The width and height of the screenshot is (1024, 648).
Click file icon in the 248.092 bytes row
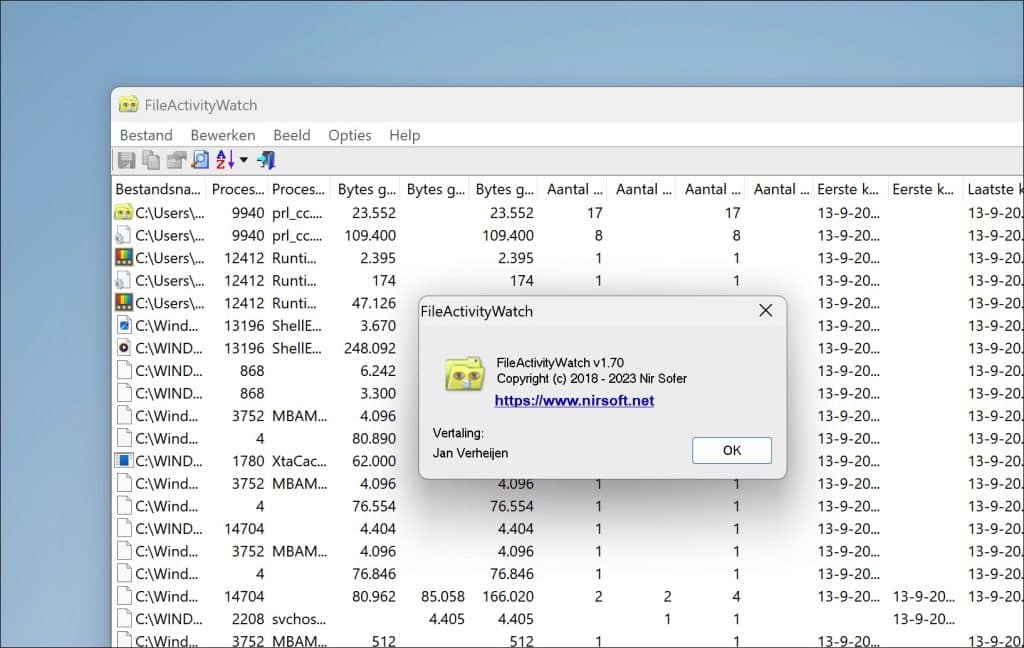[123, 348]
